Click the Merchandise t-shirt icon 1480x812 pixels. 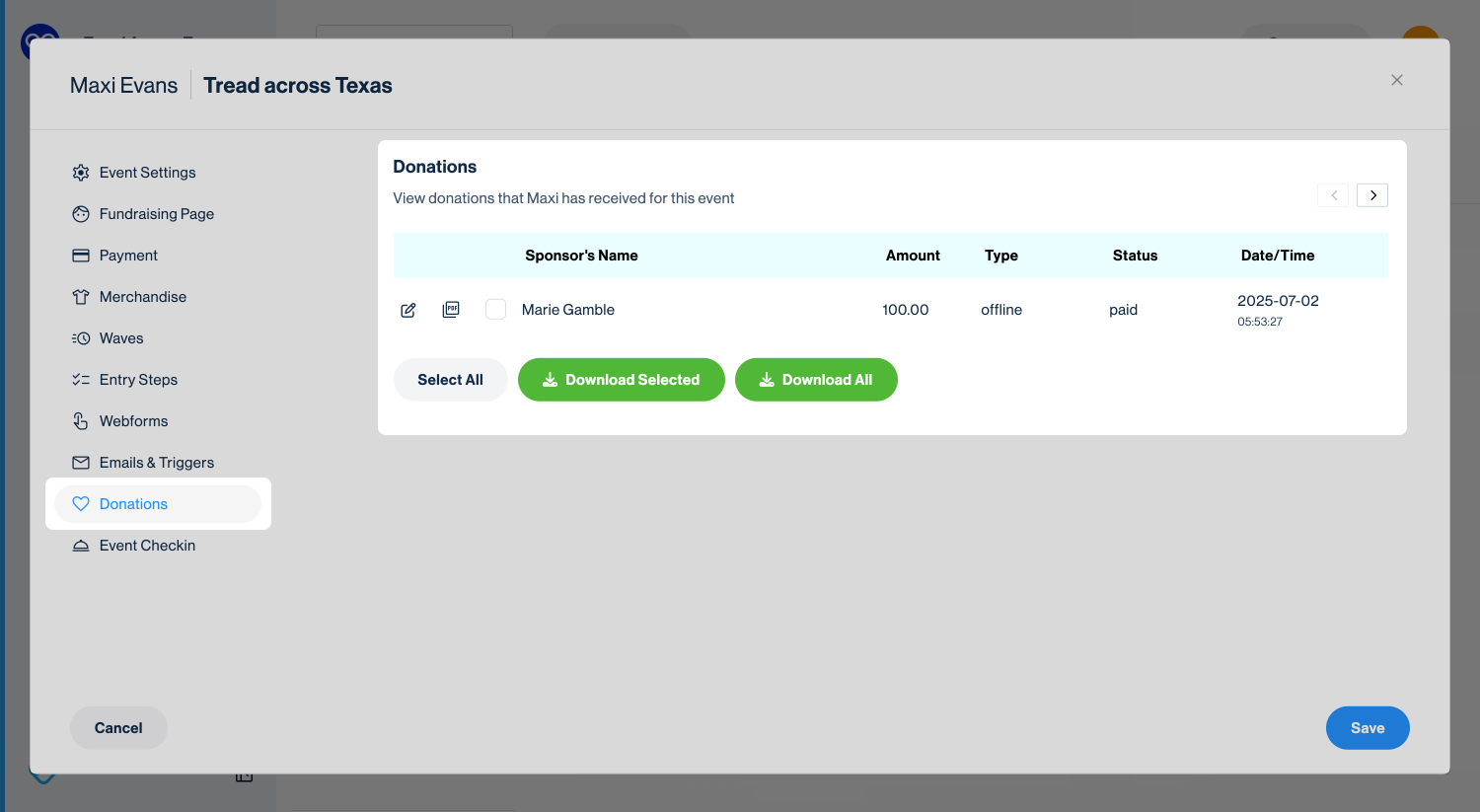[81, 297]
